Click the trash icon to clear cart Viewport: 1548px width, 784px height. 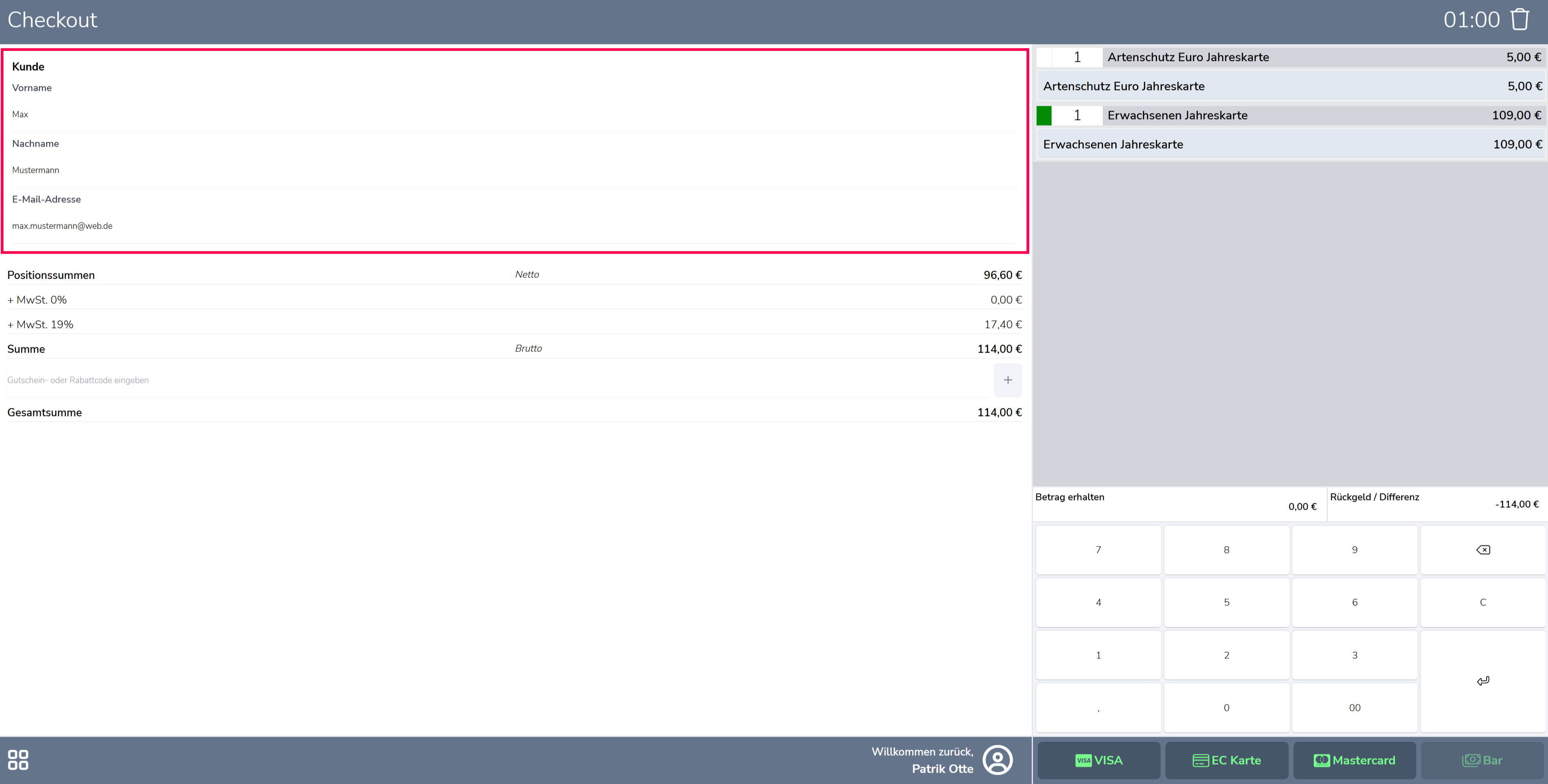1519,20
